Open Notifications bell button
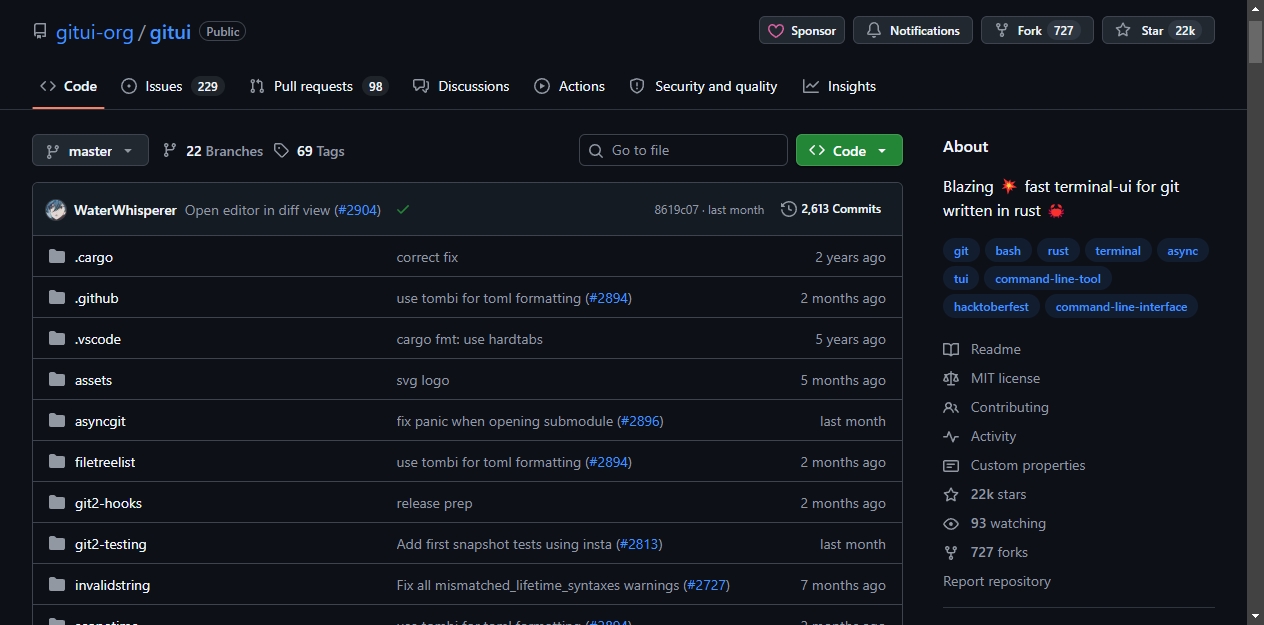The height and width of the screenshot is (625, 1264). [x=913, y=31]
